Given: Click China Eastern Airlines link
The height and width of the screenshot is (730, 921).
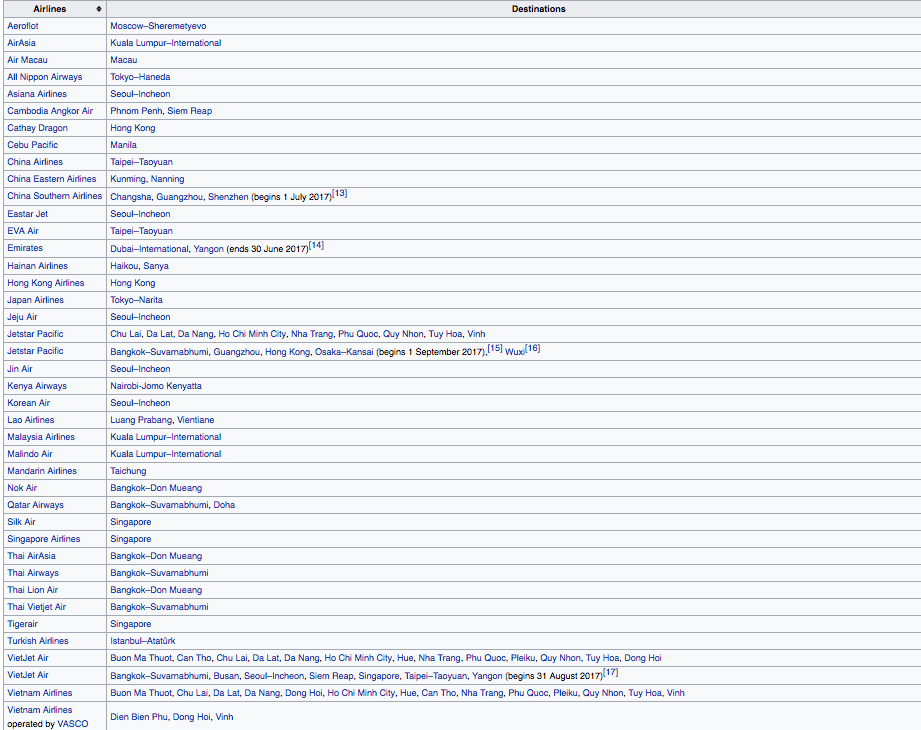Looking at the screenshot, I should [x=52, y=179].
